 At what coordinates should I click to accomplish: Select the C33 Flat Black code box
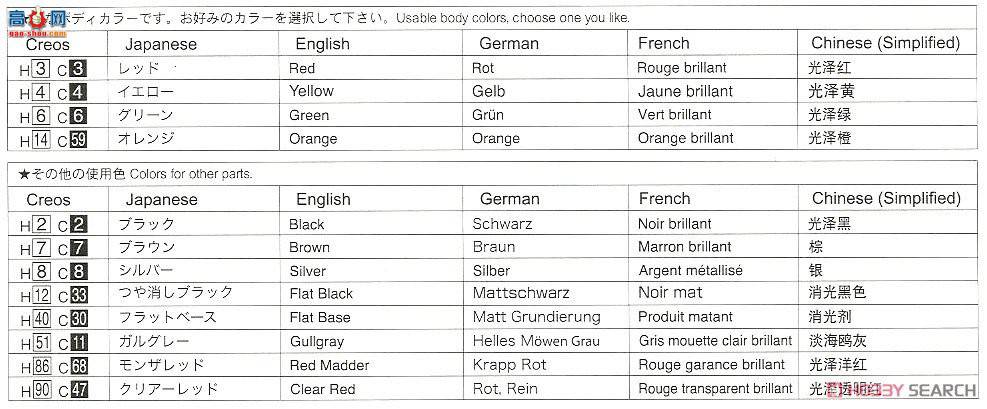tap(78, 295)
